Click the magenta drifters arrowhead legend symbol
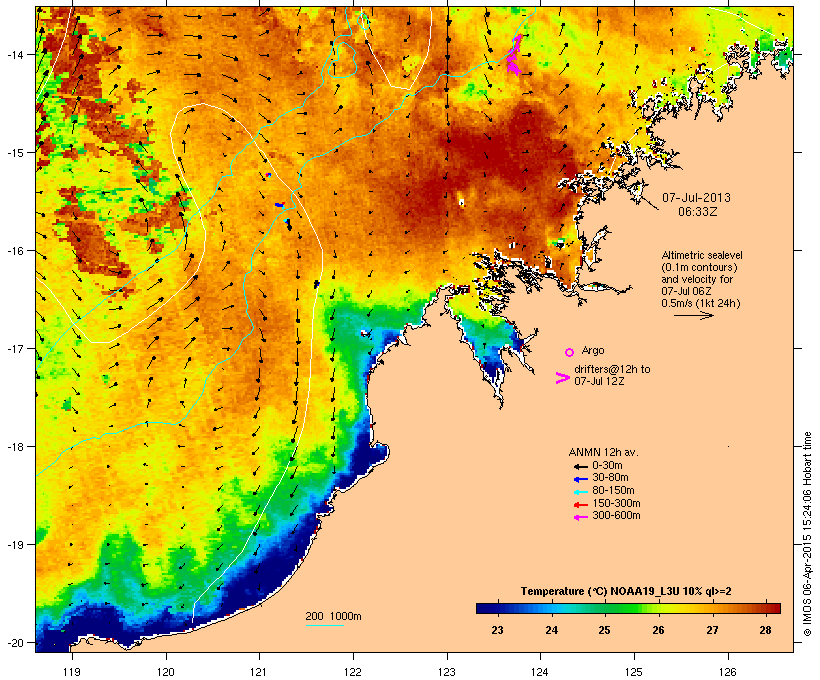 click(562, 378)
